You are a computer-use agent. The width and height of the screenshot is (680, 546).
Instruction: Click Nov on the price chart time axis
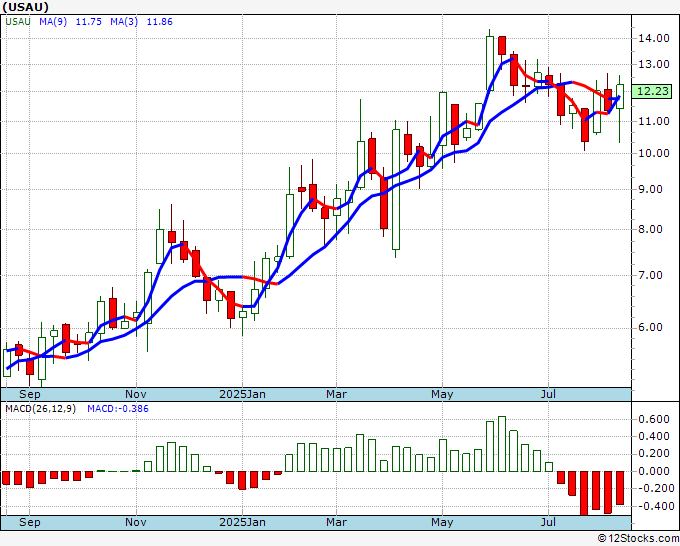tap(136, 394)
